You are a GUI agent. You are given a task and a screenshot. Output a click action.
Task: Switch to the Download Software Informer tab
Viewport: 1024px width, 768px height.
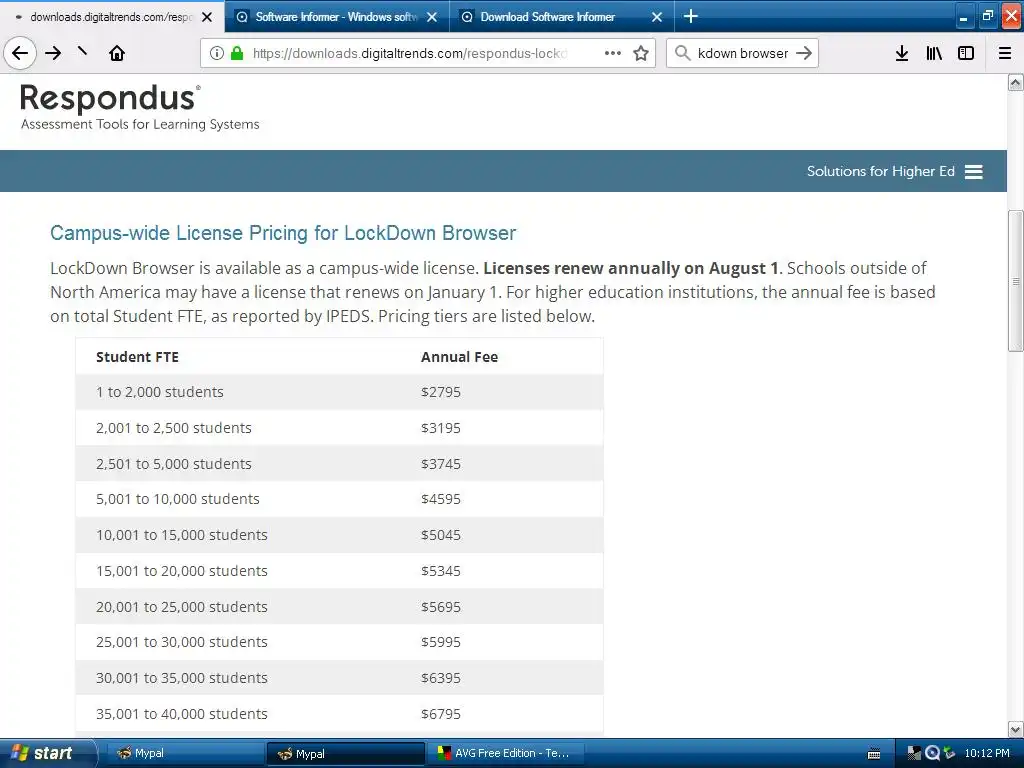(x=562, y=17)
